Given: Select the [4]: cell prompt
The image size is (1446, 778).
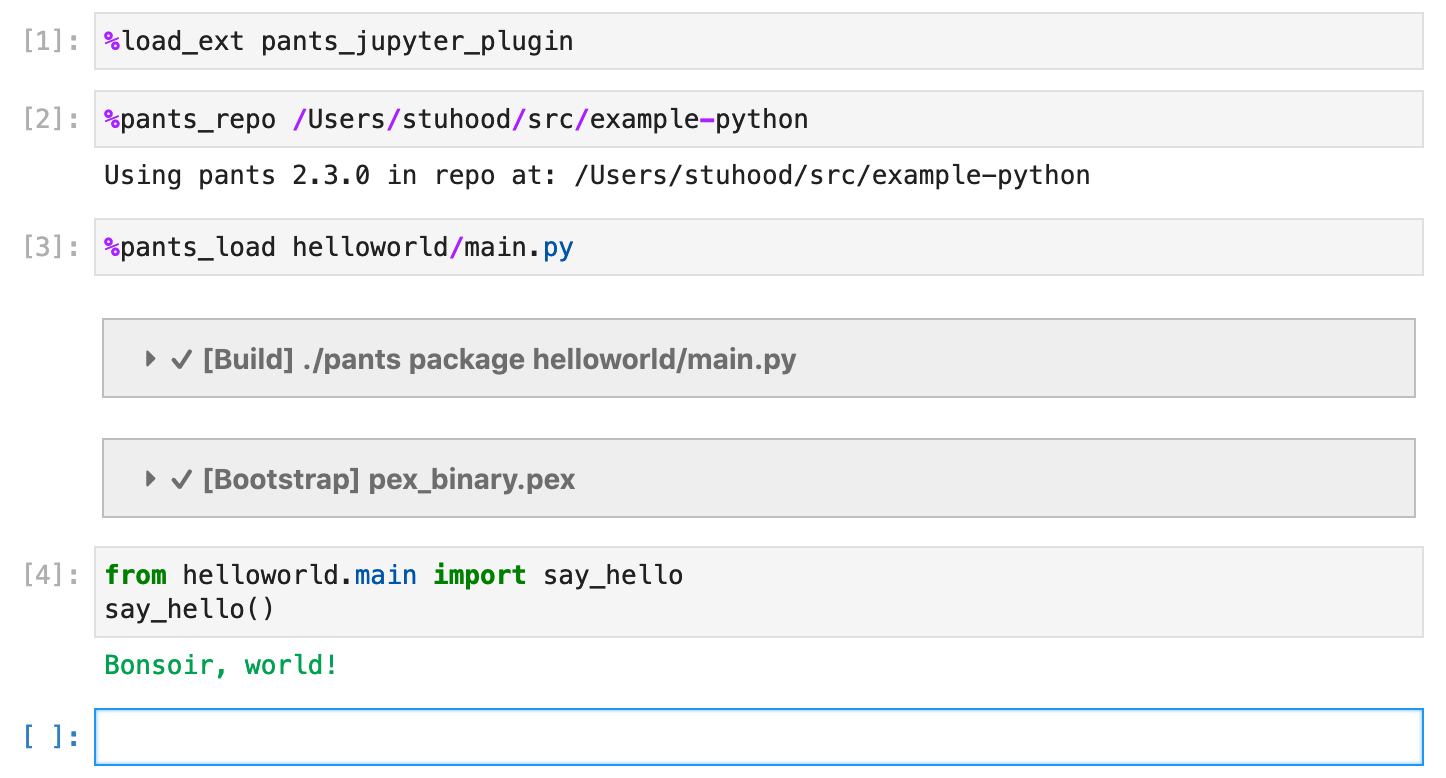Looking at the screenshot, I should pos(51,576).
